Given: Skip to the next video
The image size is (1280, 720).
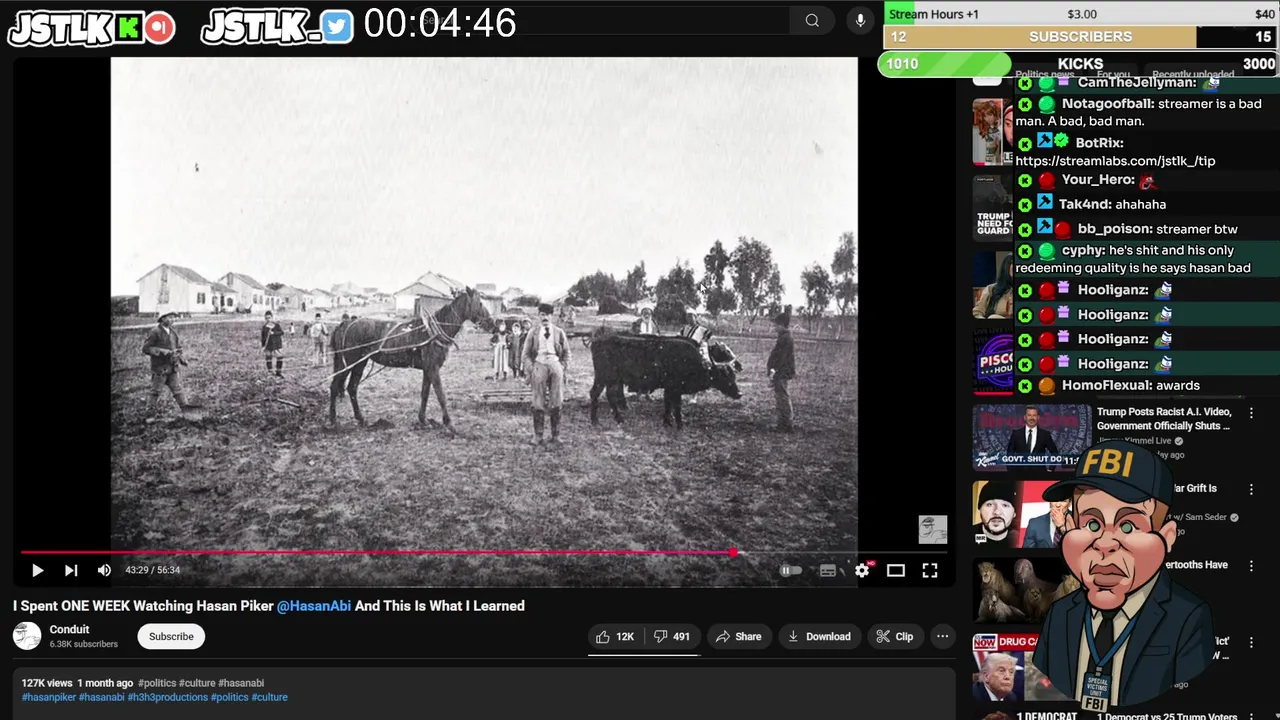Looking at the screenshot, I should [x=71, y=570].
